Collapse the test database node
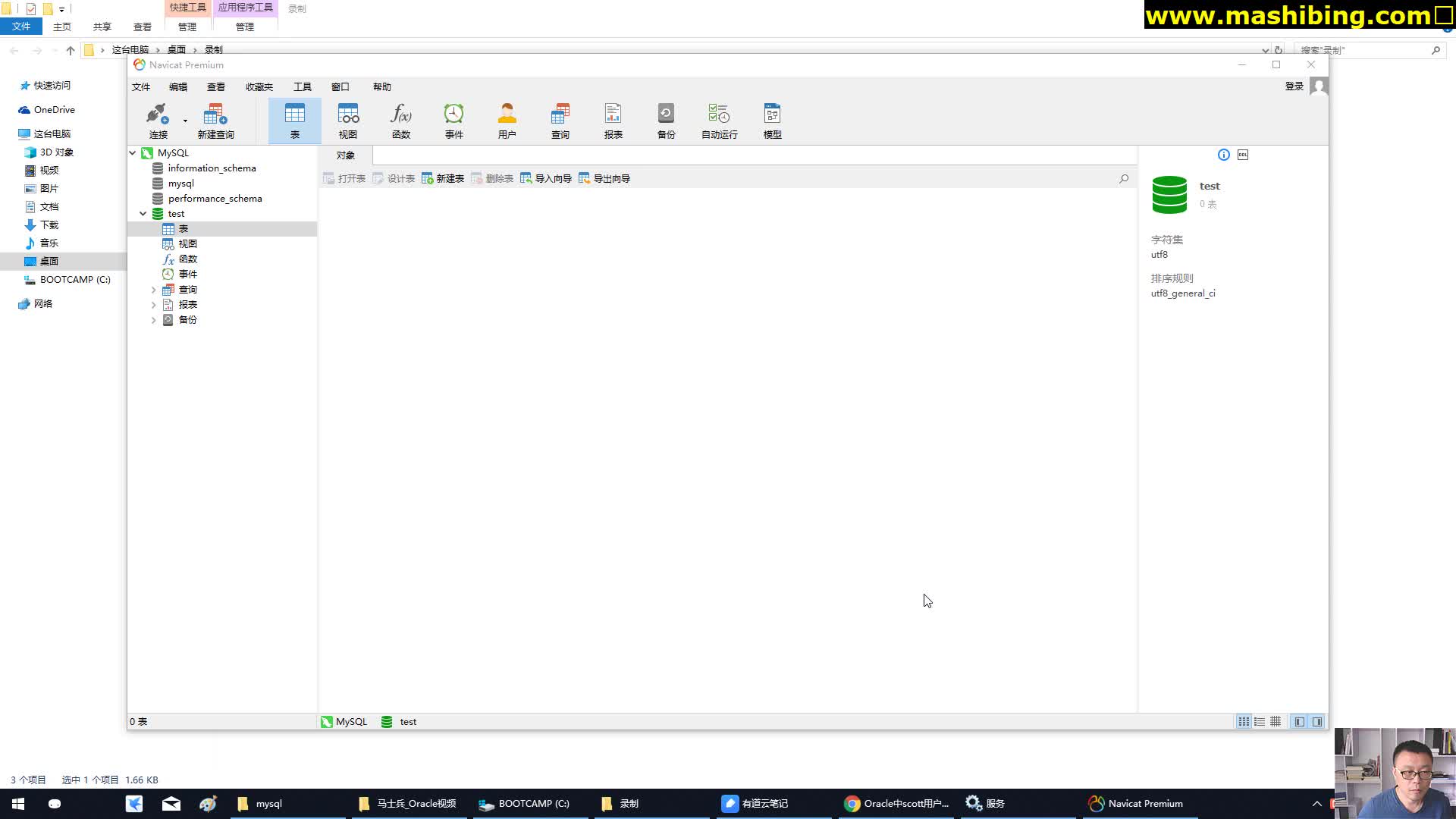This screenshot has height=819, width=1456. [x=143, y=214]
